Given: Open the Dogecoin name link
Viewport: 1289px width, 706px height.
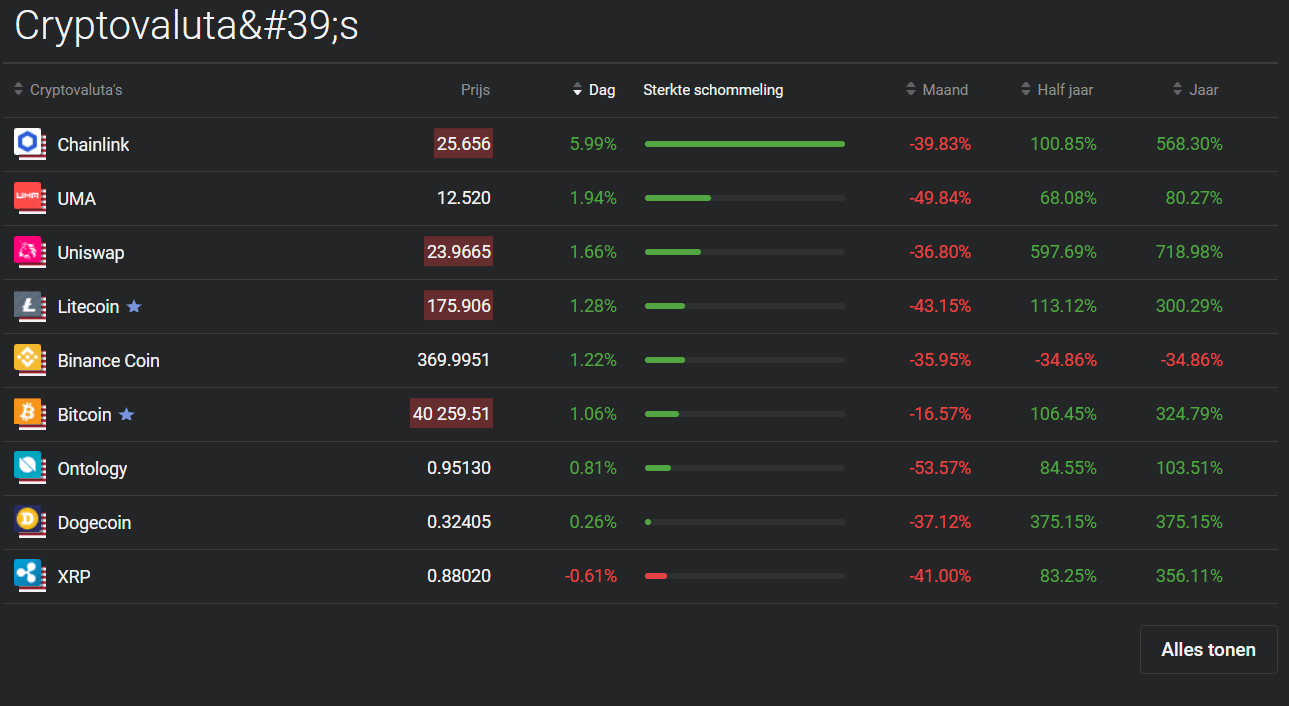Looking at the screenshot, I should [94, 523].
